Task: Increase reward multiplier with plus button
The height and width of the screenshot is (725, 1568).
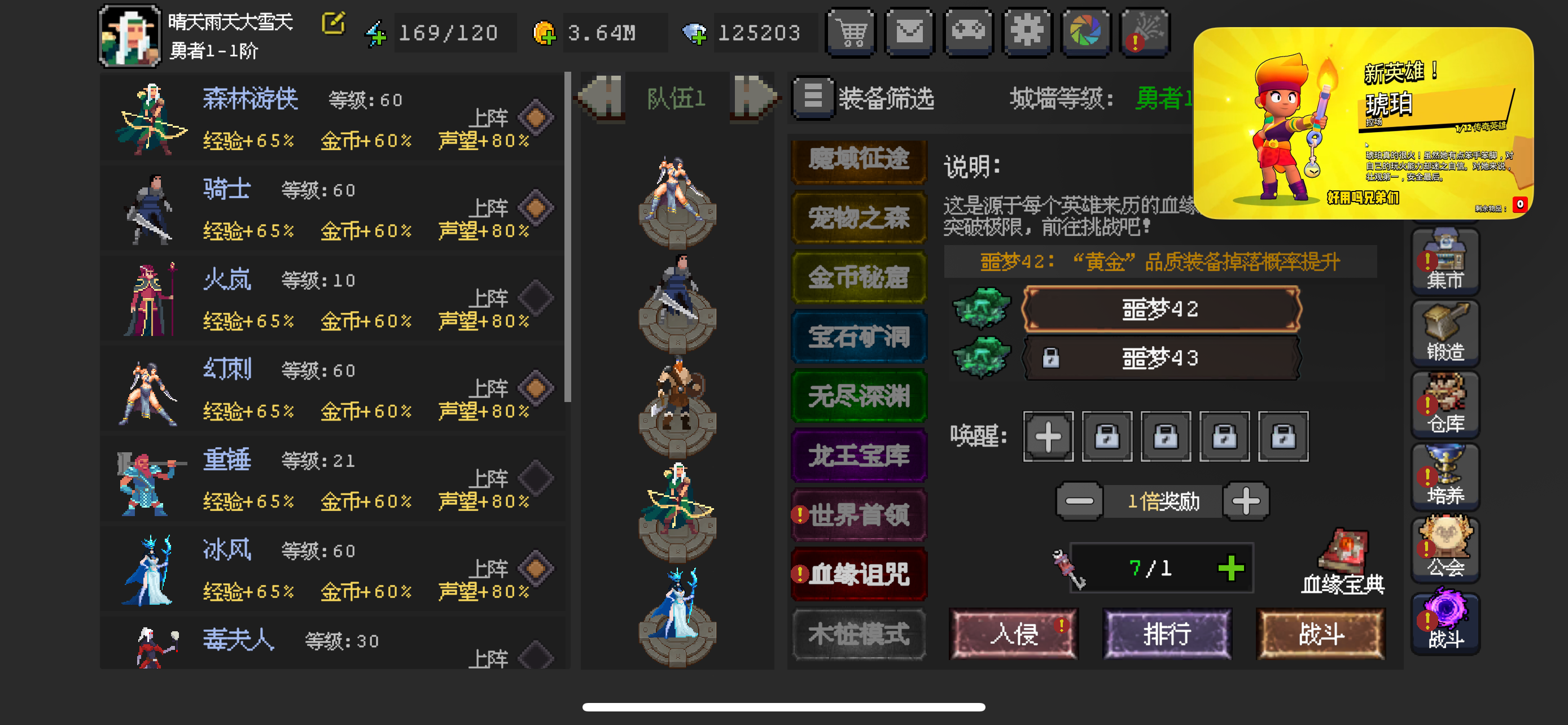Action: tap(1245, 501)
